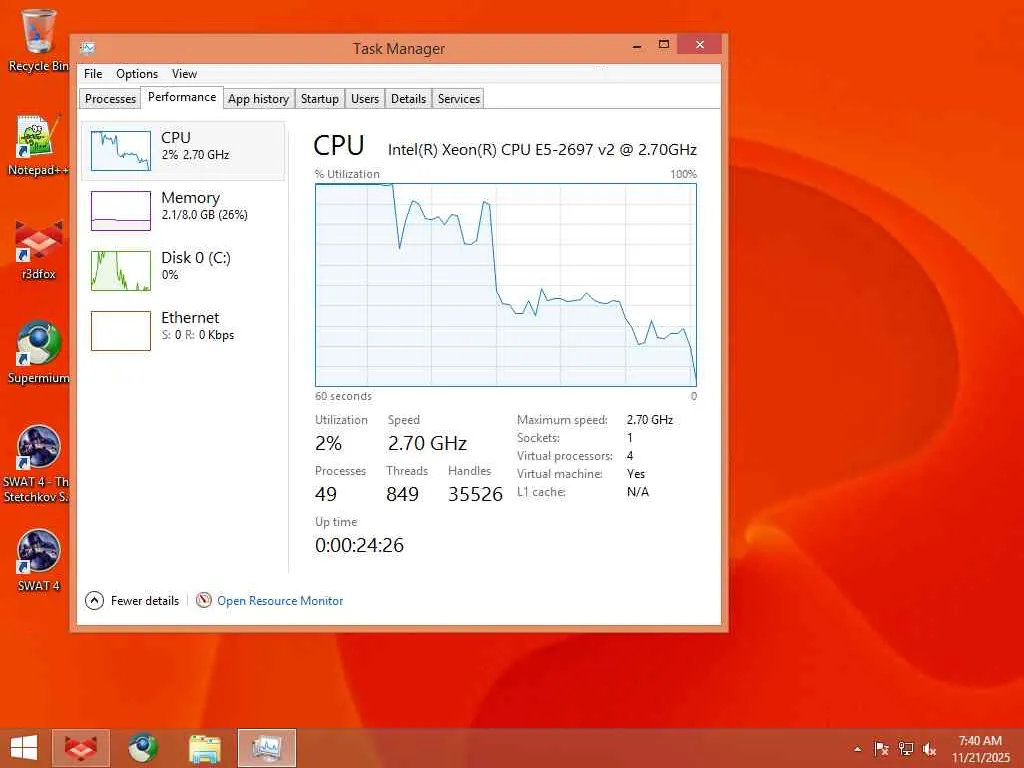The image size is (1024, 768).
Task: Collapse view with Fewer details arrow
Action: pos(95,600)
